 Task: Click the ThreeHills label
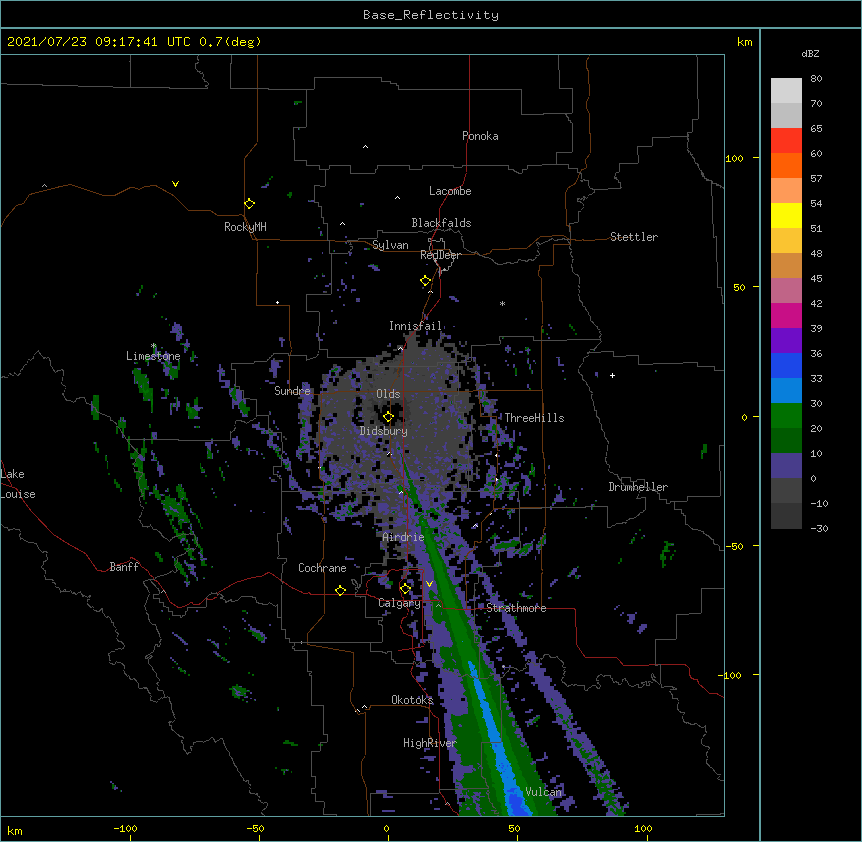click(x=534, y=418)
